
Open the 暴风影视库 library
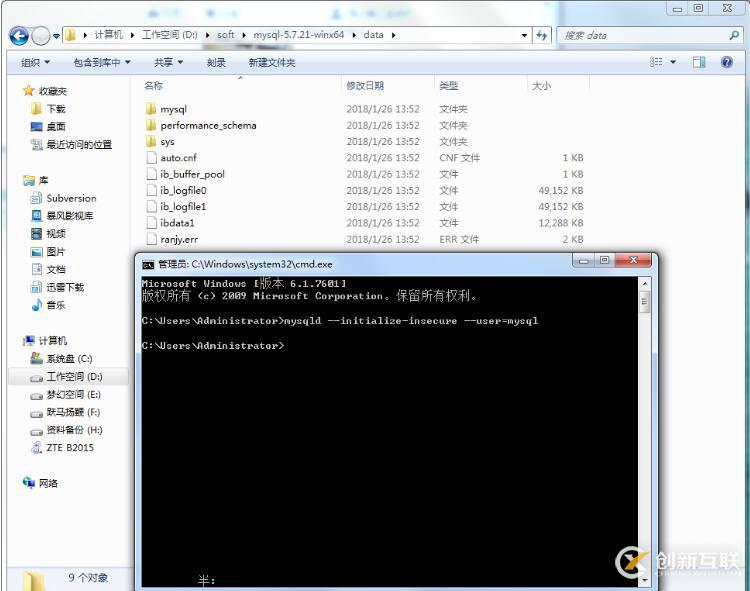[x=69, y=216]
